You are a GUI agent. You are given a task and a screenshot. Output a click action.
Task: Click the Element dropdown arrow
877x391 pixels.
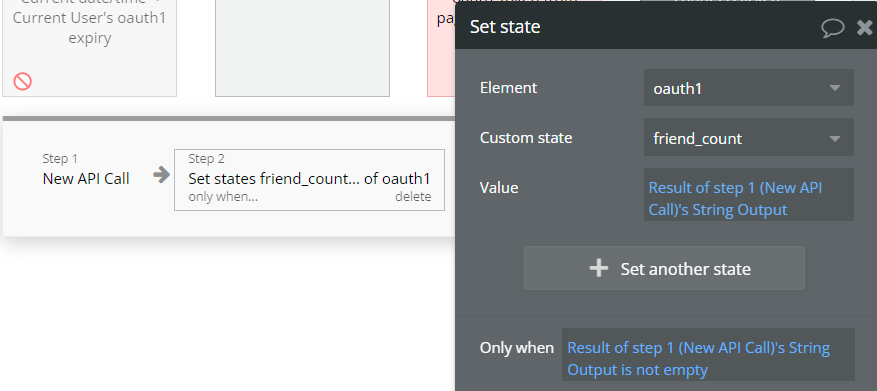click(x=834, y=88)
